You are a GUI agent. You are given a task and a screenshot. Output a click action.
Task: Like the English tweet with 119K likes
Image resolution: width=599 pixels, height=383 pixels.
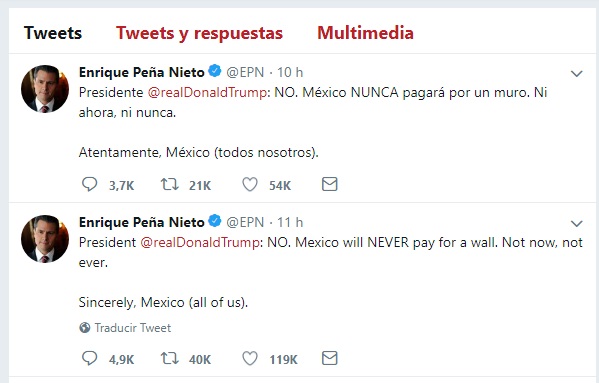250,359
